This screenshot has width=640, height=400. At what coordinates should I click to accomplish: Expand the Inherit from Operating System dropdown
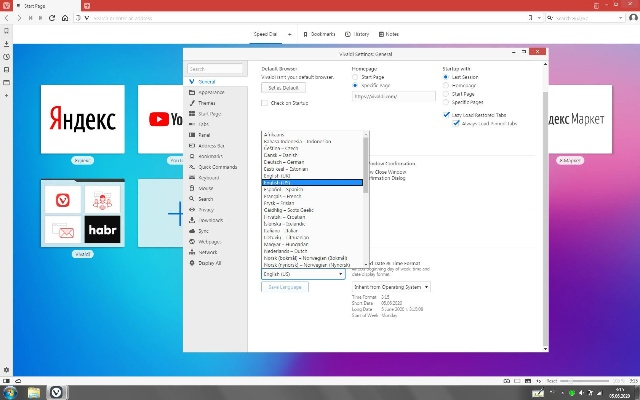391,287
